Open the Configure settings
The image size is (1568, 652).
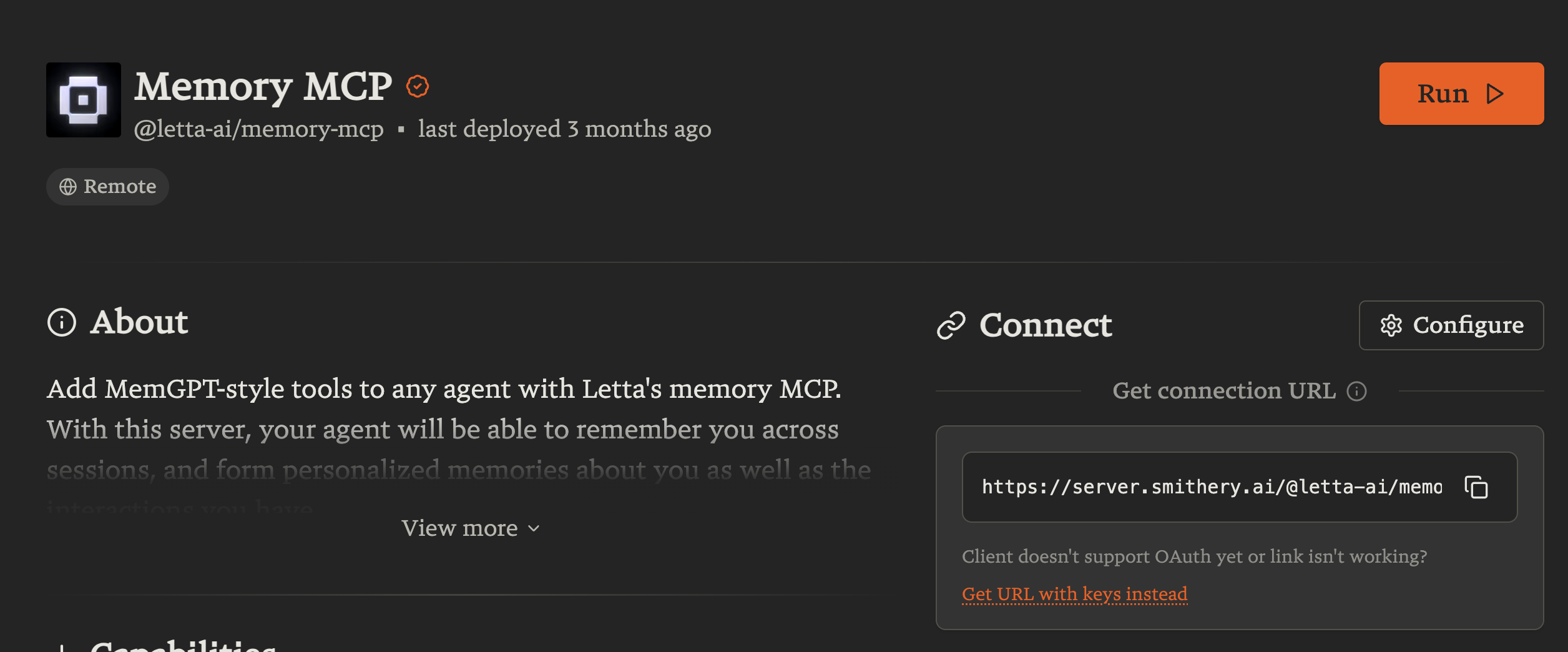1451,325
